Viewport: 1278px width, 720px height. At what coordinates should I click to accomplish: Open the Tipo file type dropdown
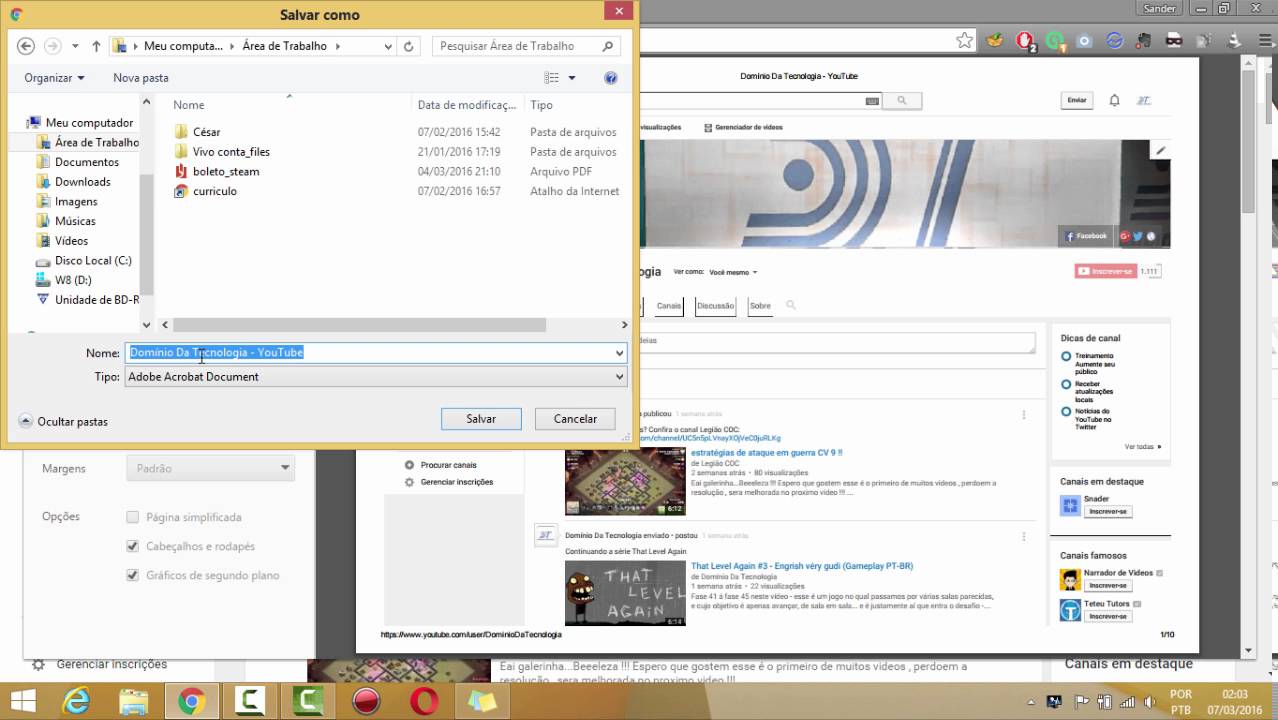pos(376,377)
